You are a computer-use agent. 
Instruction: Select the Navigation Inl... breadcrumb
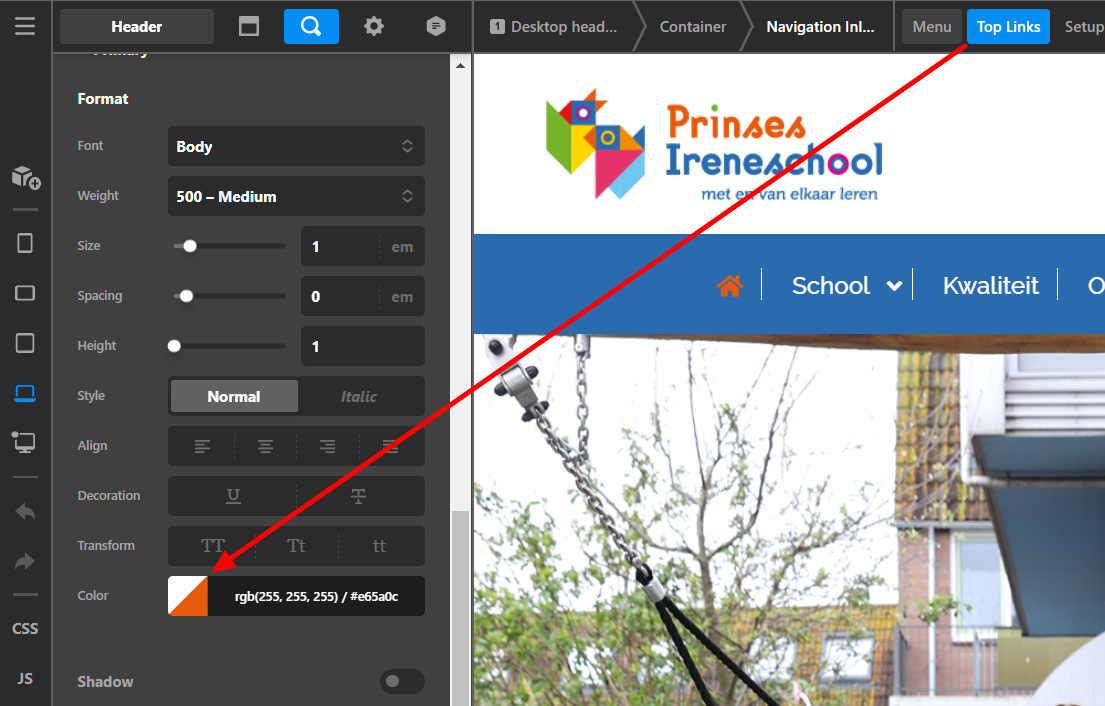click(820, 27)
